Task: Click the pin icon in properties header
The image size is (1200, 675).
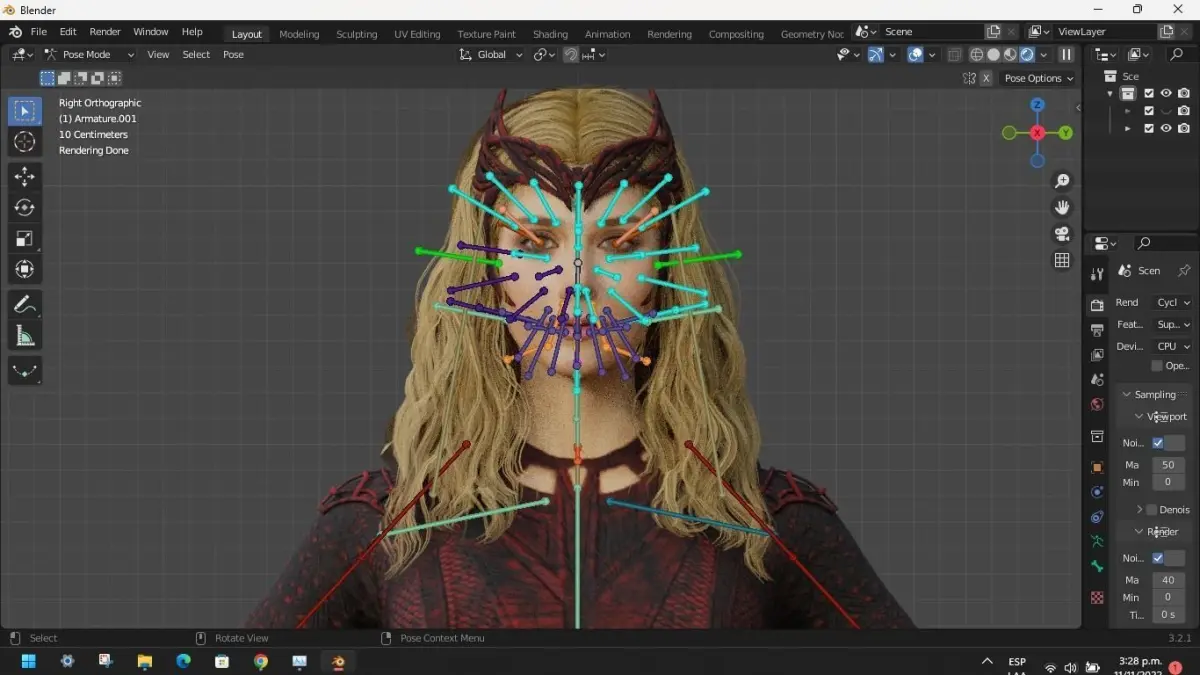Action: tap(1184, 271)
